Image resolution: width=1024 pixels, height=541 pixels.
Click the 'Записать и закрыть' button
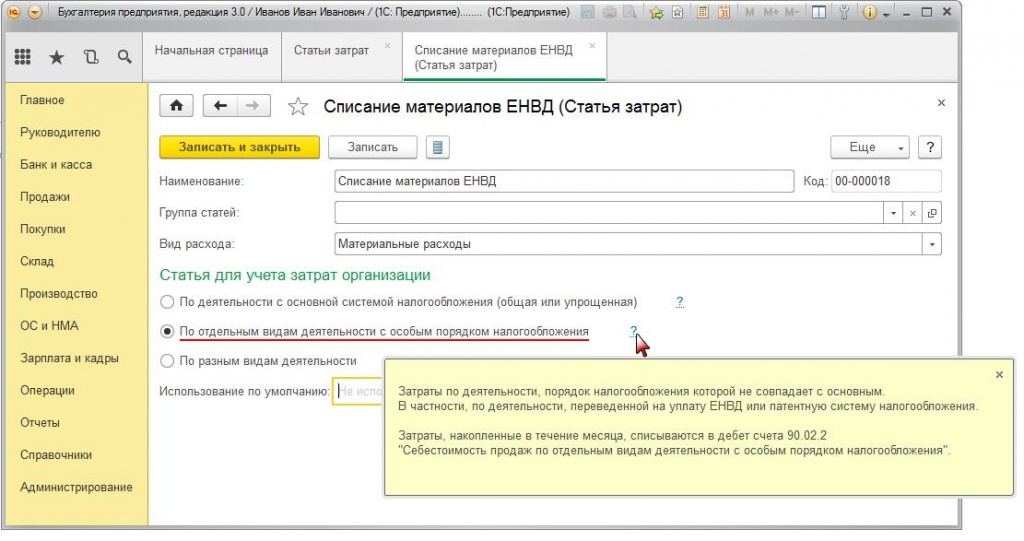pos(239,147)
